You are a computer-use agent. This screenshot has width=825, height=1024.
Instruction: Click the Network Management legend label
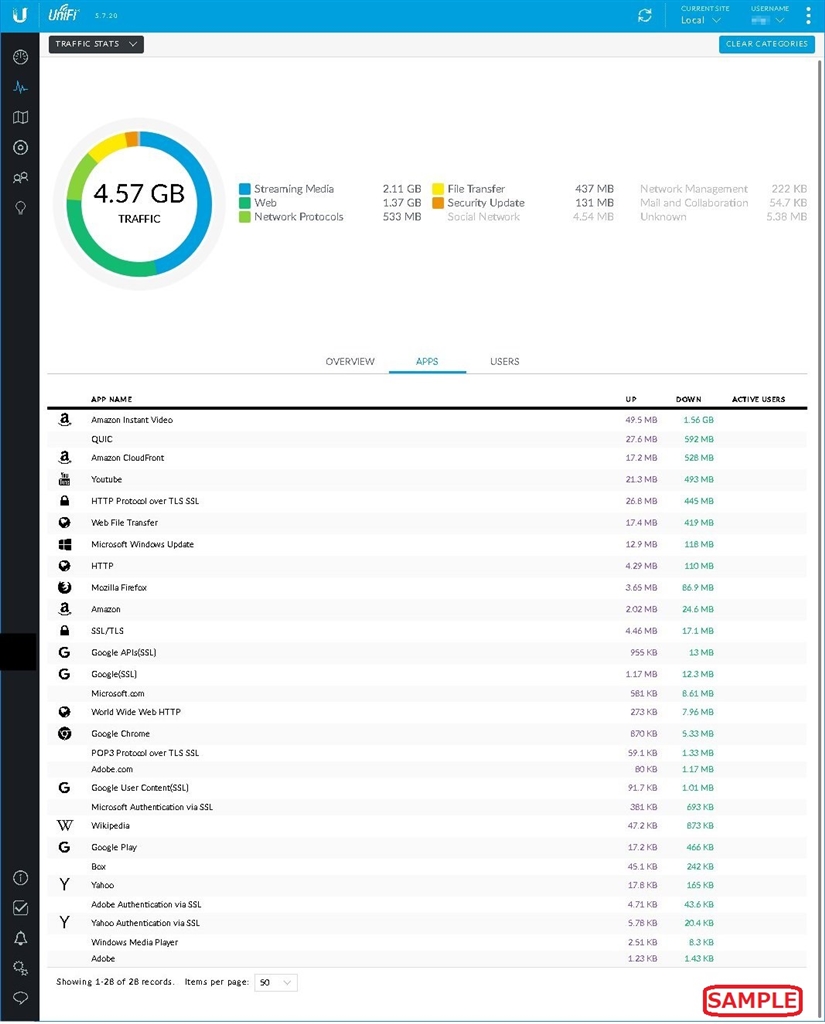(694, 189)
